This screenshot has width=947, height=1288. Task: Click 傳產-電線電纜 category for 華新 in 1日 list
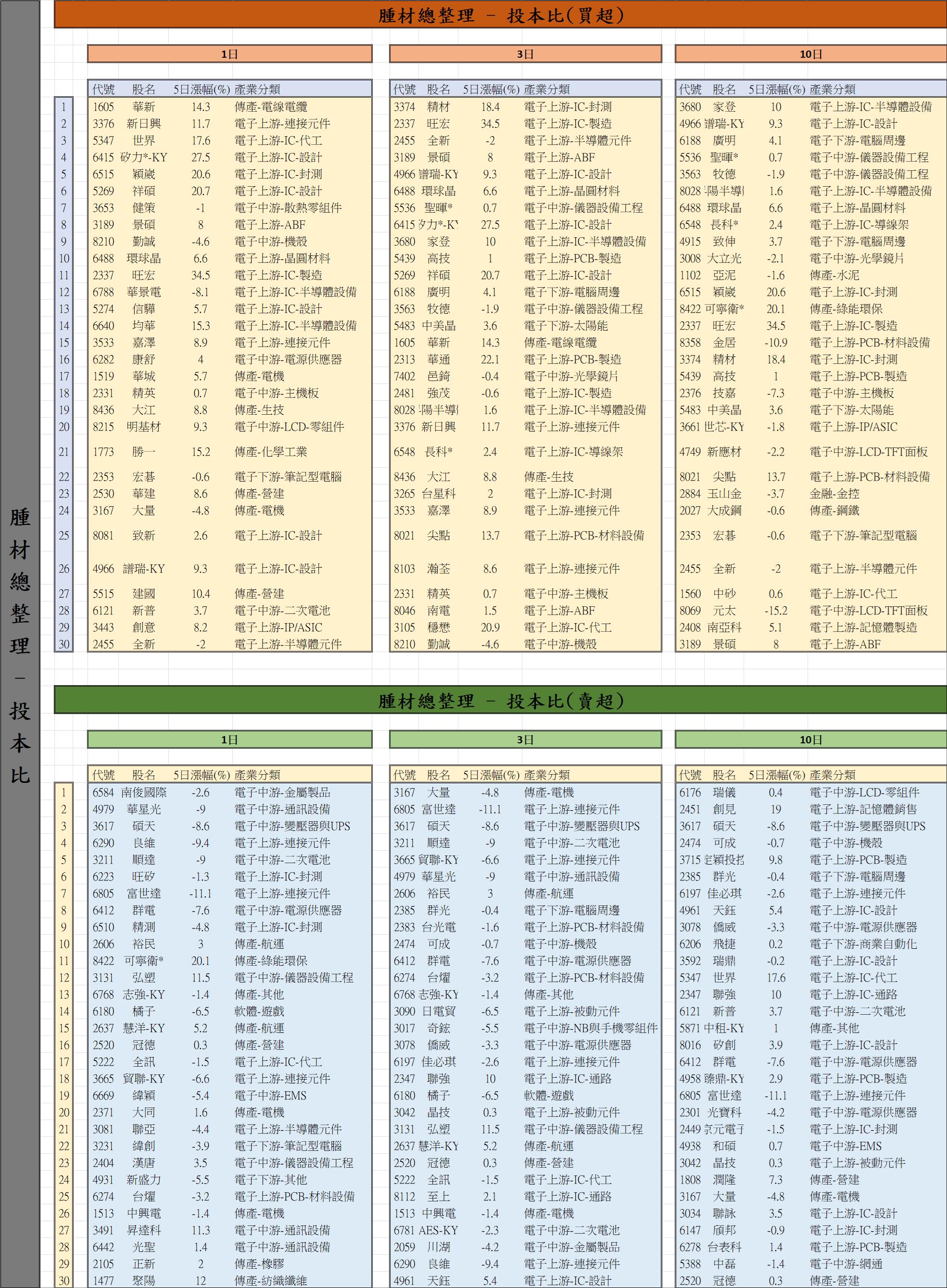tap(271, 107)
